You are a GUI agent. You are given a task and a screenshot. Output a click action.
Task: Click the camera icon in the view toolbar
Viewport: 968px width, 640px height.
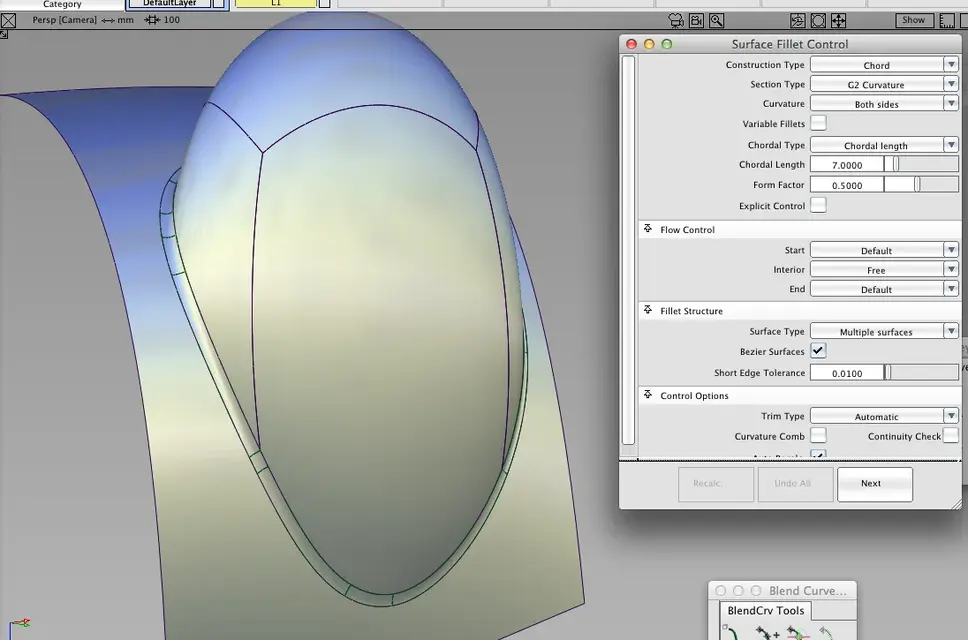pos(676,20)
